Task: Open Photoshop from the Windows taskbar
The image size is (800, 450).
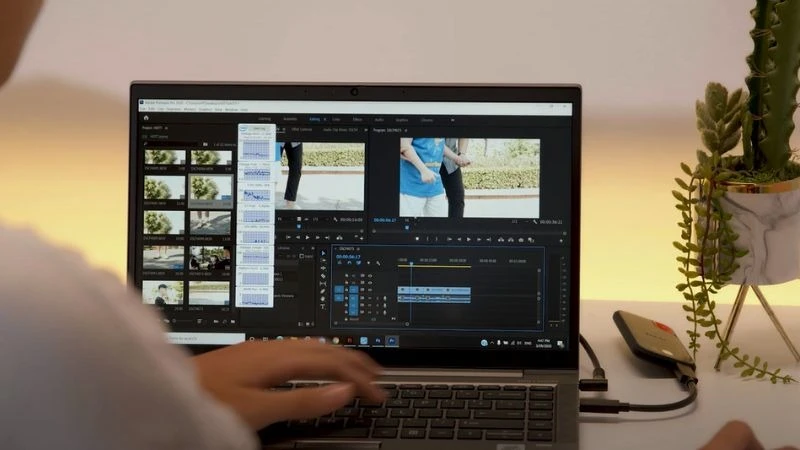Action: click(378, 340)
